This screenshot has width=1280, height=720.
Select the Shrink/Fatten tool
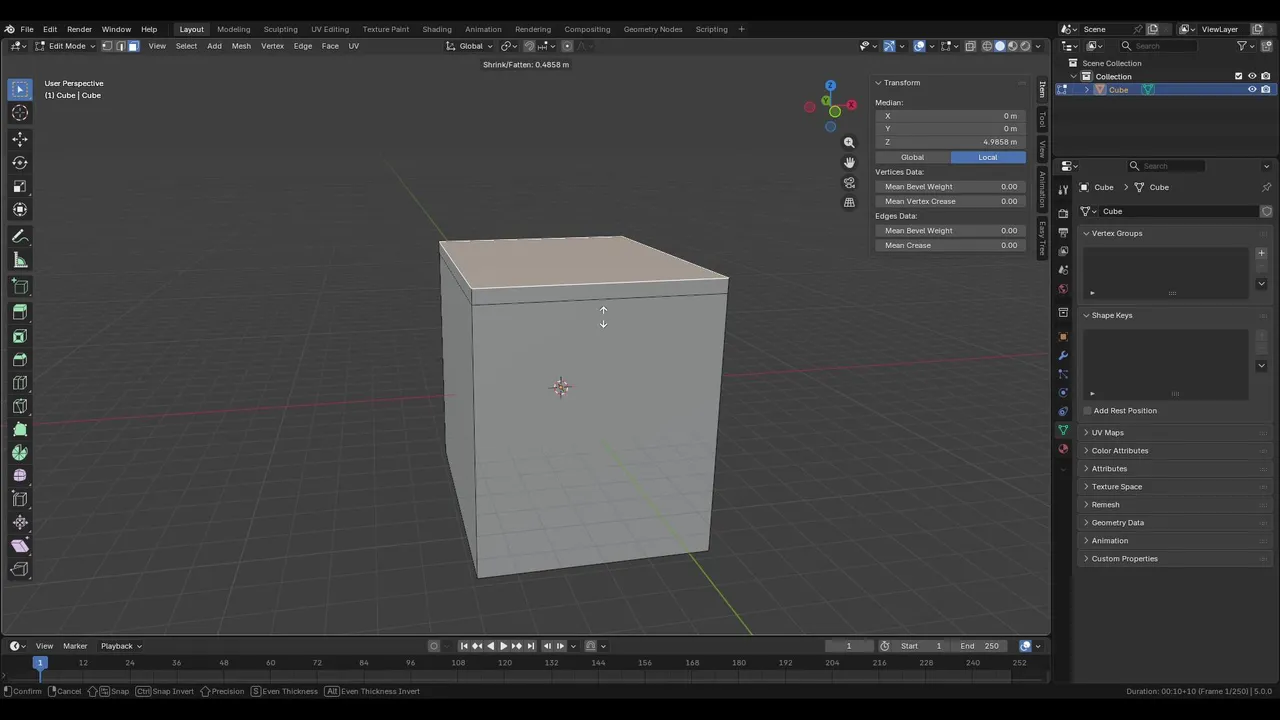pyautogui.click(x=20, y=522)
